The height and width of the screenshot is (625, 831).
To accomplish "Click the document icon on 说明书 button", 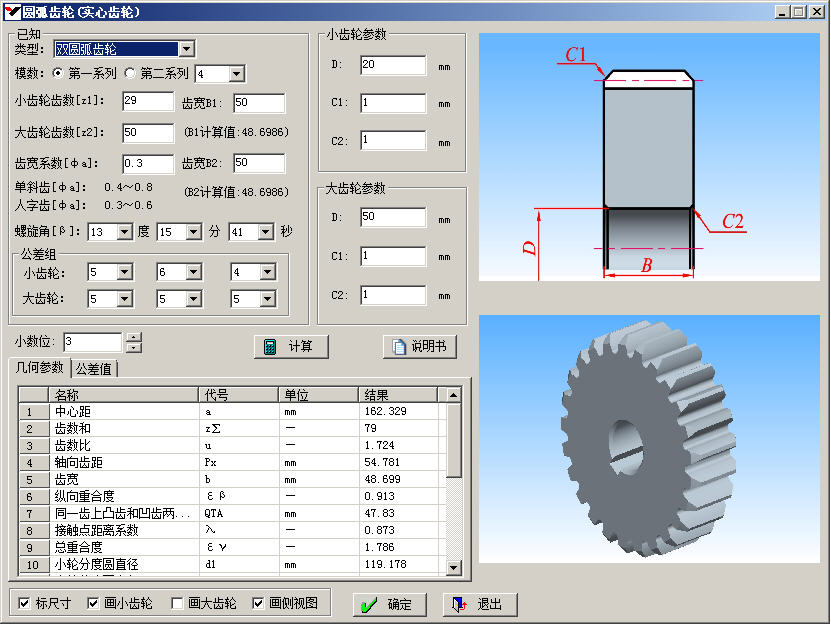I will (398, 347).
